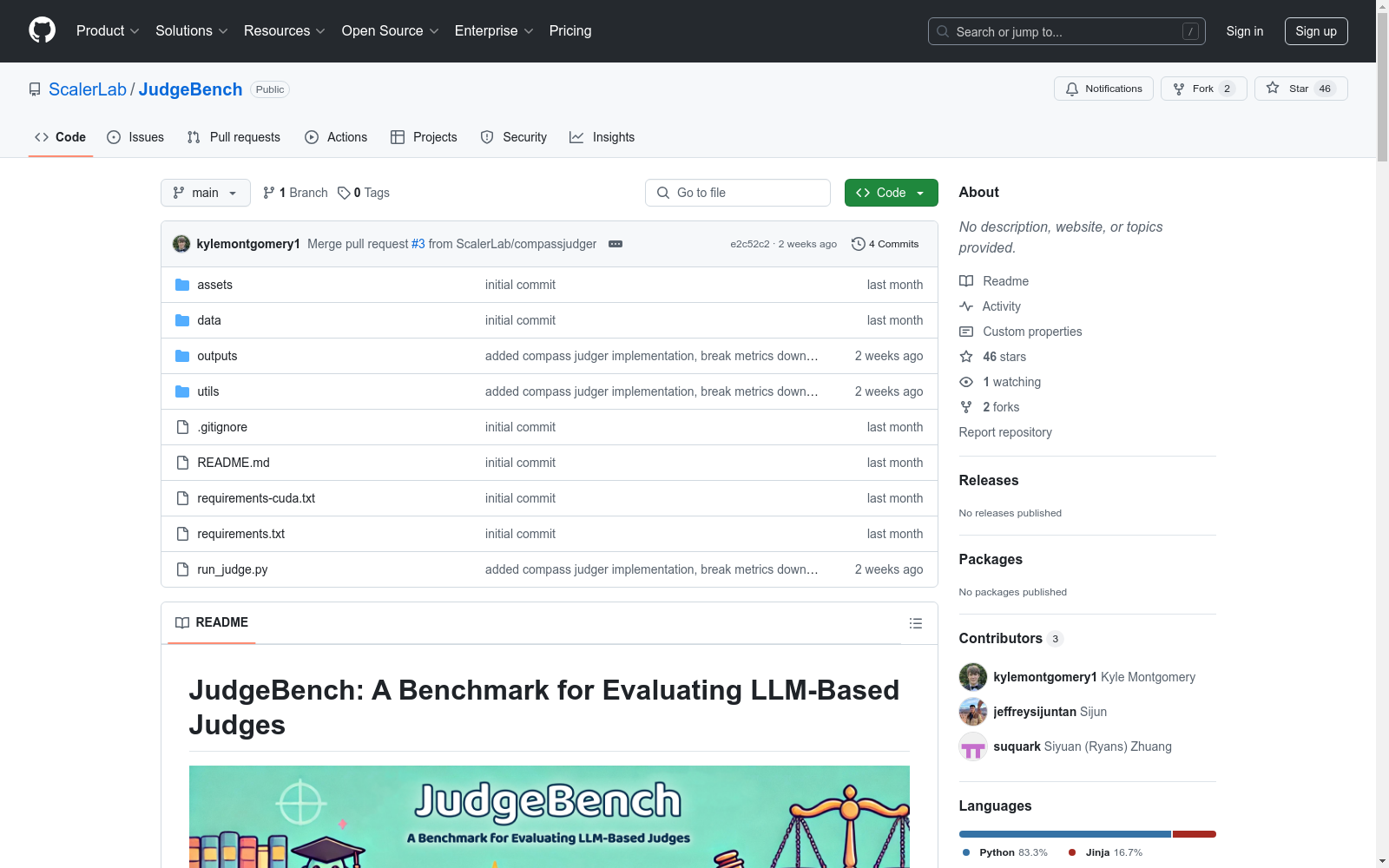The image size is (1389, 868).
Task: Click the data folder icon
Action: [182, 320]
